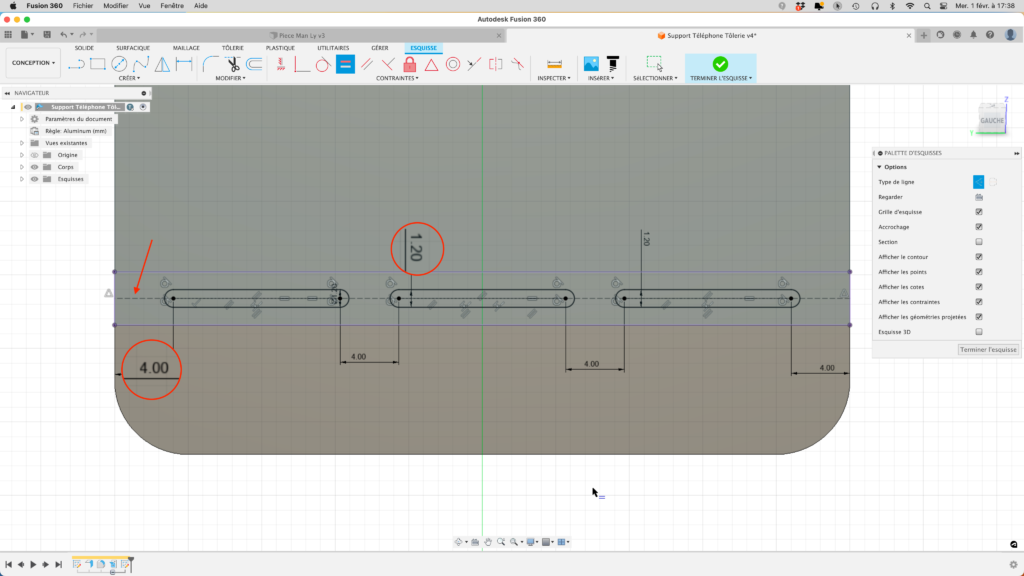
Task: Click the Insert image icon
Action: 591,64
